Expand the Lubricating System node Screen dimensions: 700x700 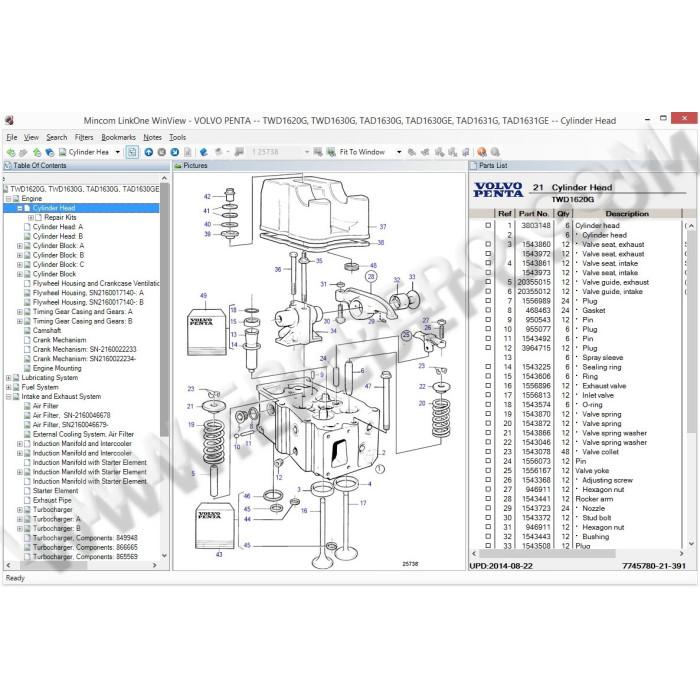[x=8, y=378]
